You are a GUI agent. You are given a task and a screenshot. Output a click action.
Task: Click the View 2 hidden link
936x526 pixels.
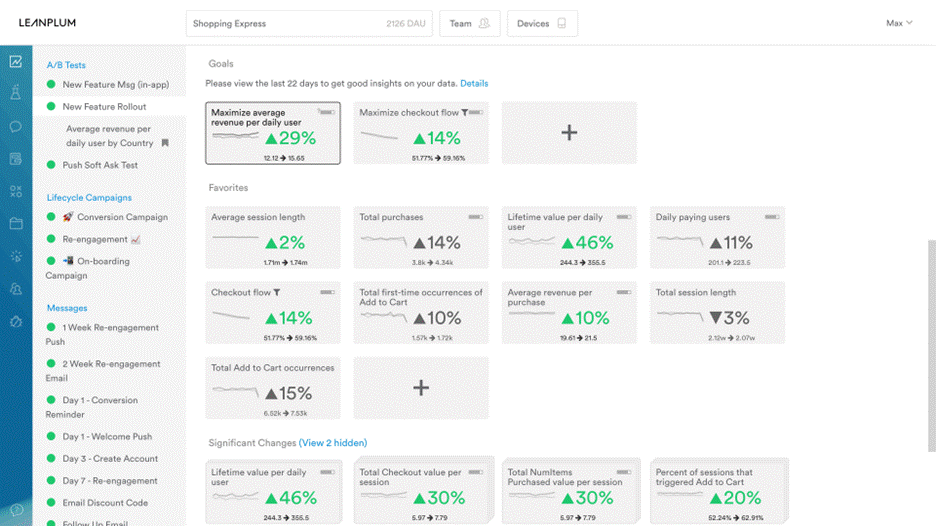[x=333, y=443]
